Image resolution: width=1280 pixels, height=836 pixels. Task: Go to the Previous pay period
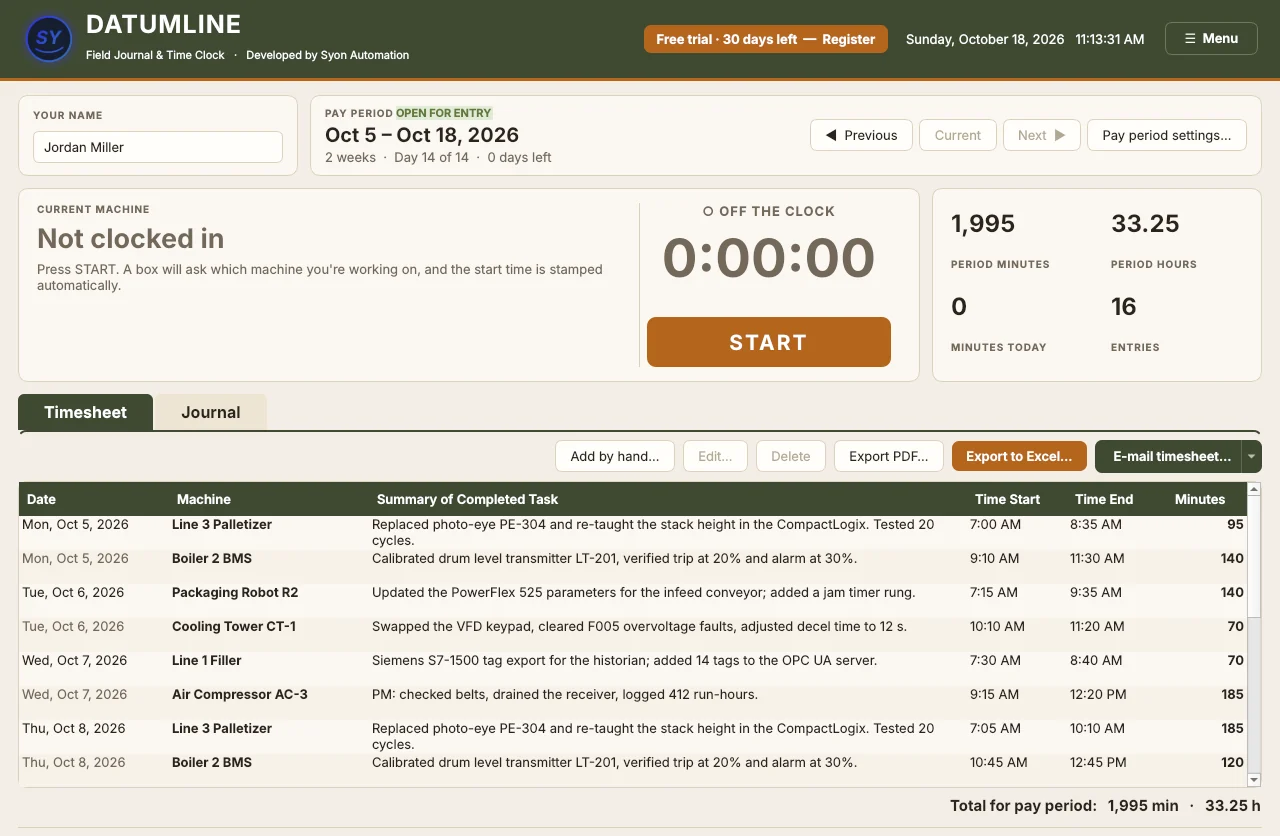coord(861,135)
